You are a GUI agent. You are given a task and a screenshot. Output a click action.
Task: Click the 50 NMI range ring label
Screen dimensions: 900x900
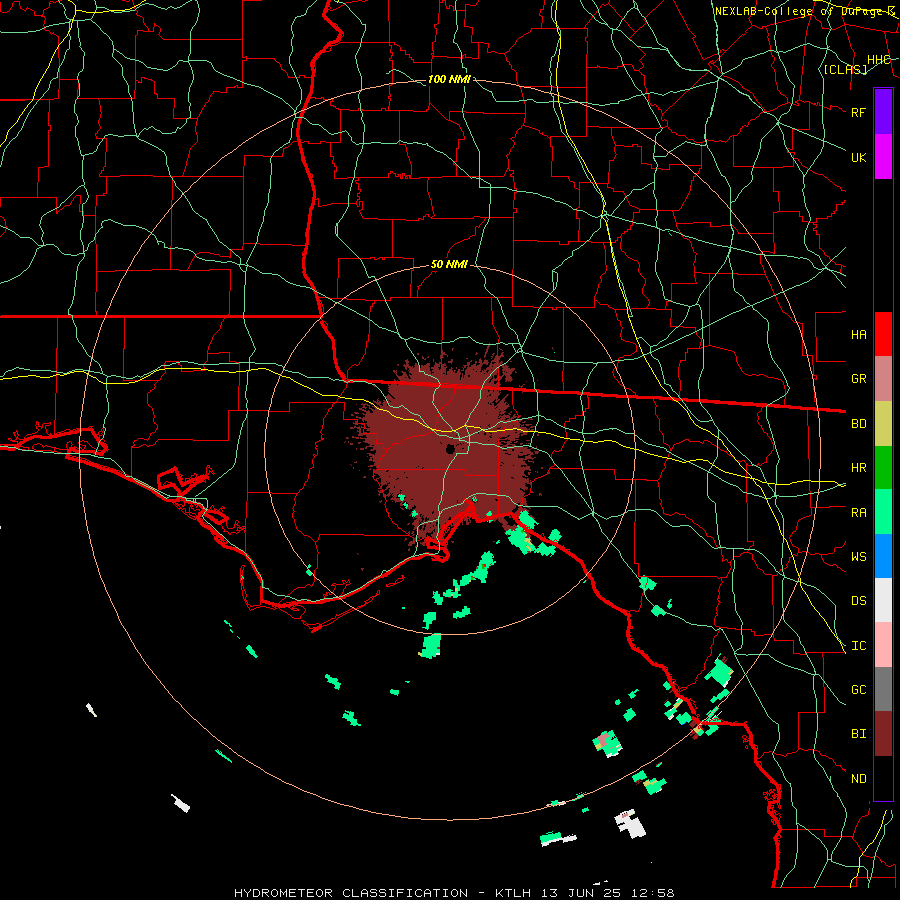tap(449, 265)
